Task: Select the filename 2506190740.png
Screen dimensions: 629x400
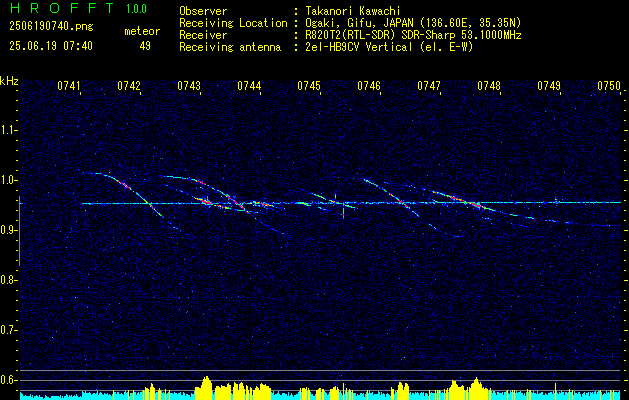Action: [51, 27]
